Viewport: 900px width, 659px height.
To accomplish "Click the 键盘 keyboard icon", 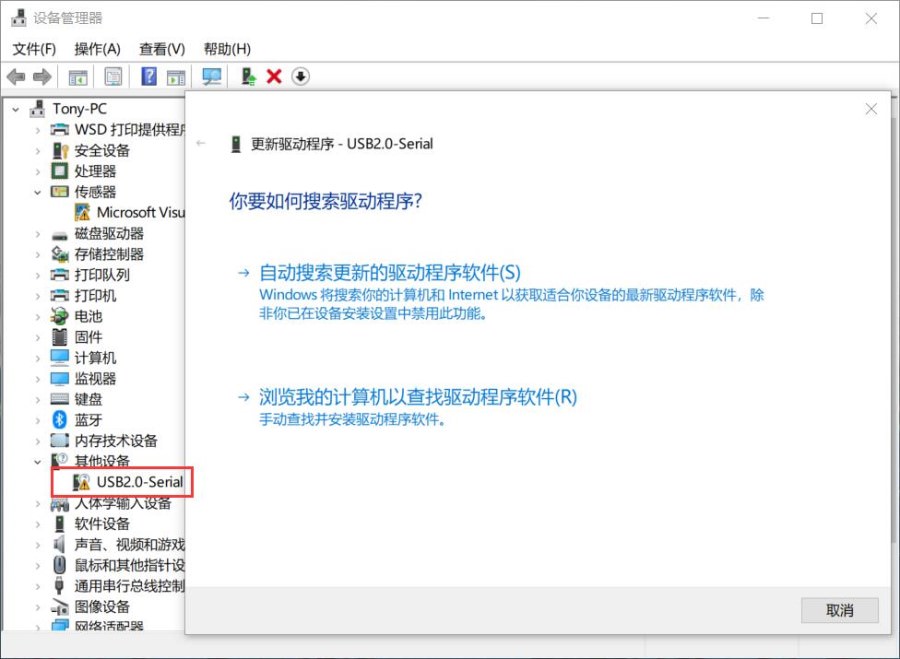I will (60, 399).
